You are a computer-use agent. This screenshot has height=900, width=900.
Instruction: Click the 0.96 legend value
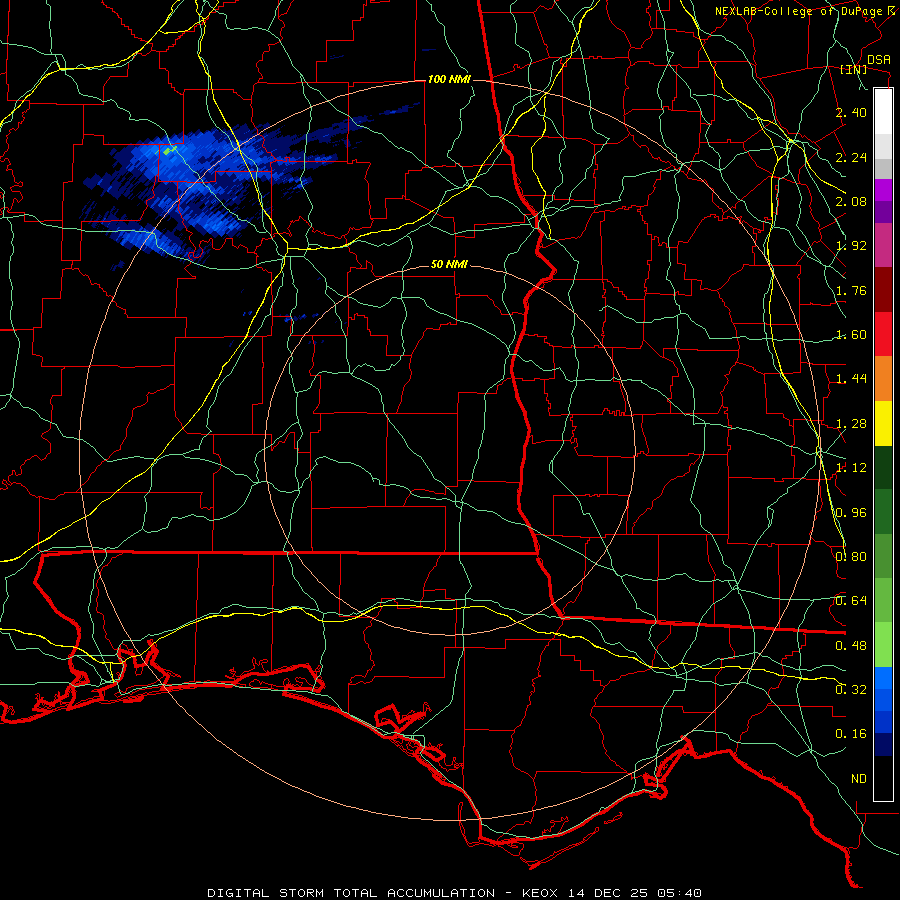click(851, 513)
